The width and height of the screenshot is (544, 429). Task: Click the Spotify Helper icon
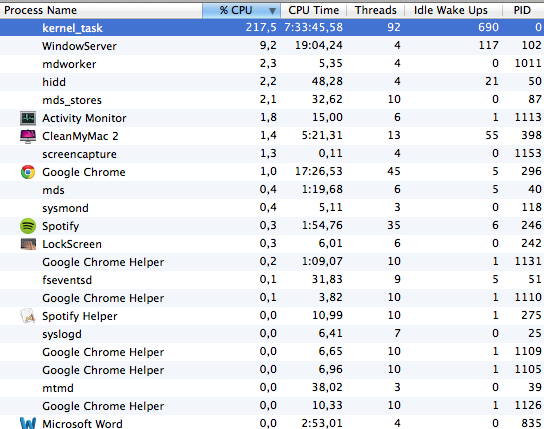(x=28, y=316)
